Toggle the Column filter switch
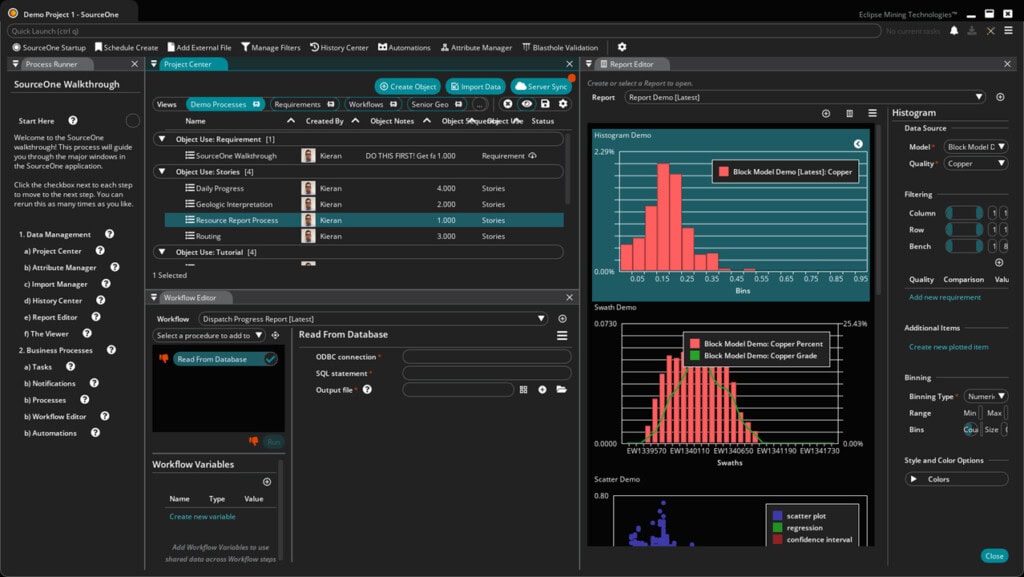The image size is (1024, 577). click(x=964, y=213)
